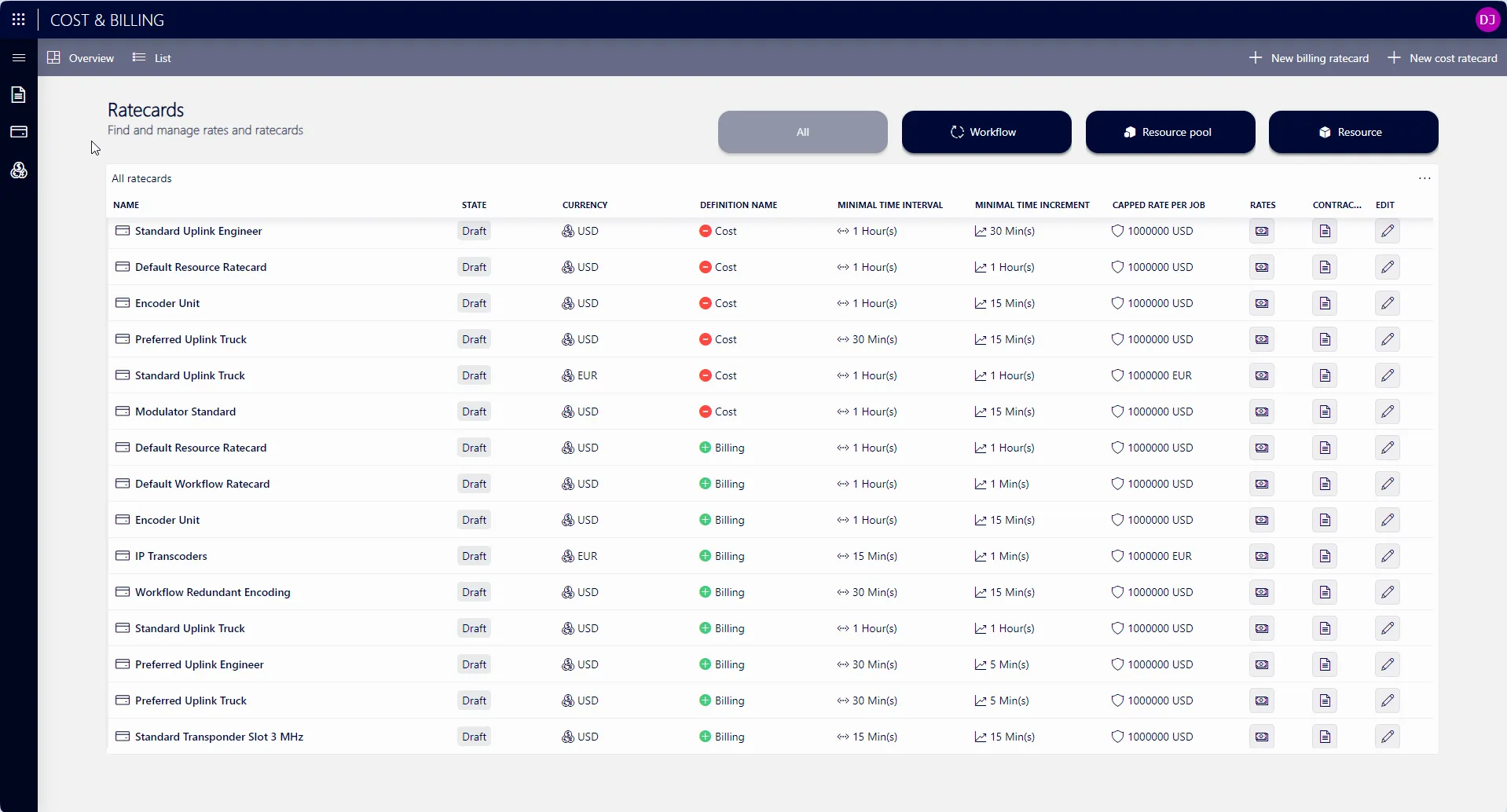Viewport: 1507px width, 812px height.
Task: Switch to the List tab
Action: tap(152, 58)
